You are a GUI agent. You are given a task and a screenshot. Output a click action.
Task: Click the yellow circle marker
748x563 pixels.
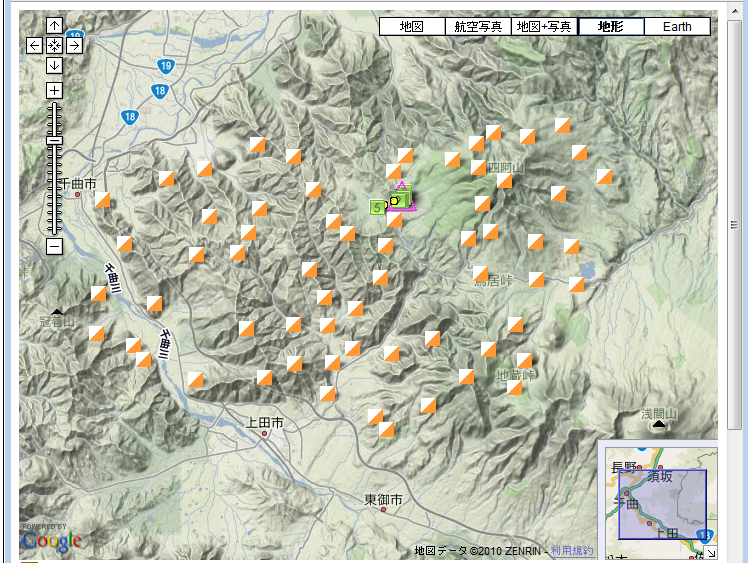pyautogui.click(x=394, y=201)
